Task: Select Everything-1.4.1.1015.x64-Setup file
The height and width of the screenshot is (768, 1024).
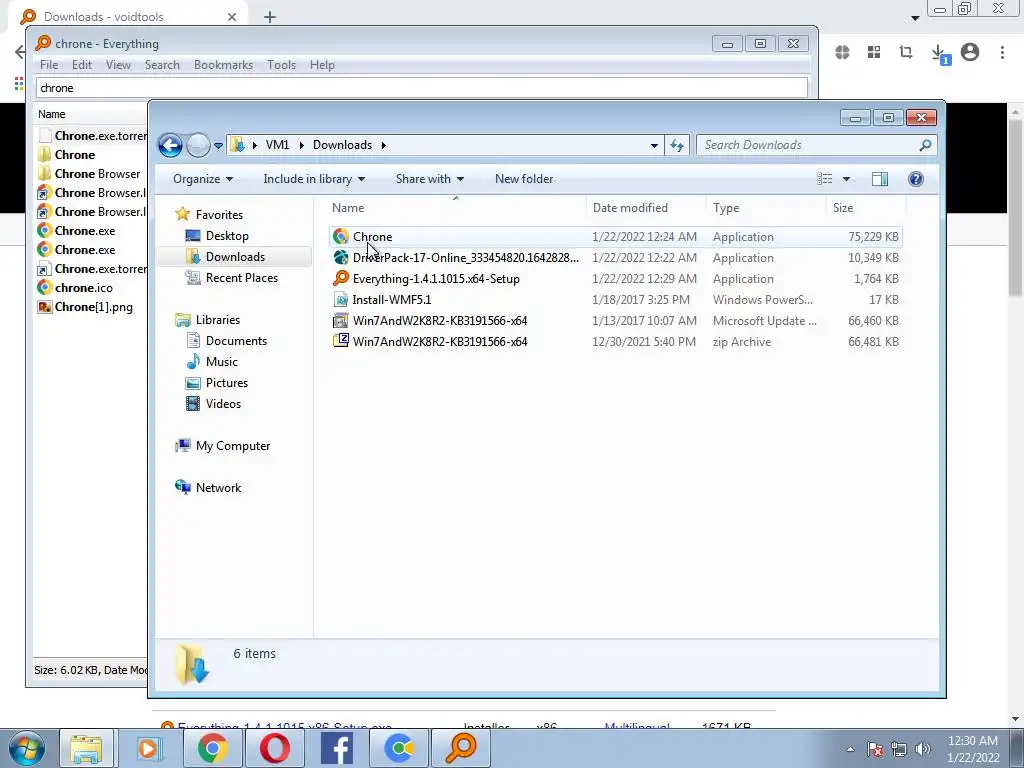Action: (x=615, y=279)
